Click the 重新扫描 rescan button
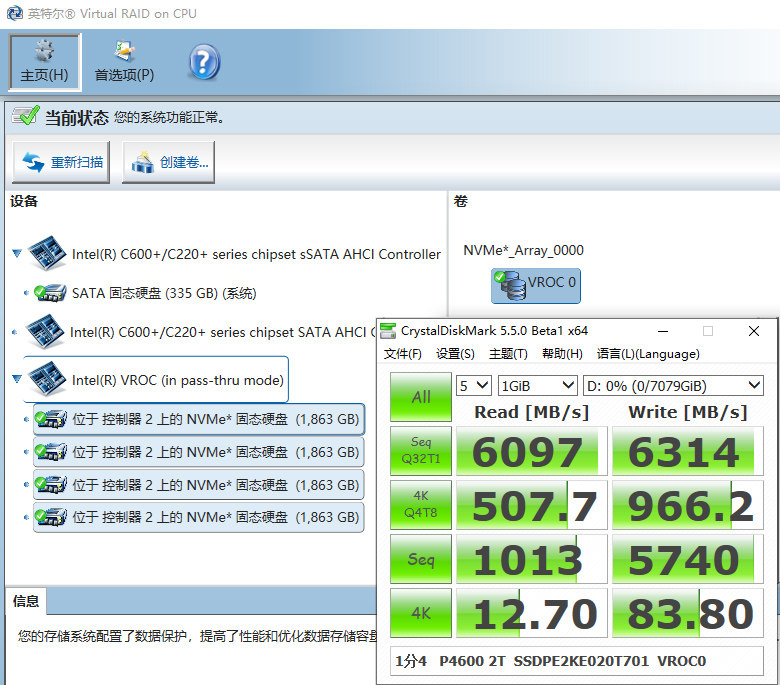This screenshot has height=685, width=780. point(61,162)
